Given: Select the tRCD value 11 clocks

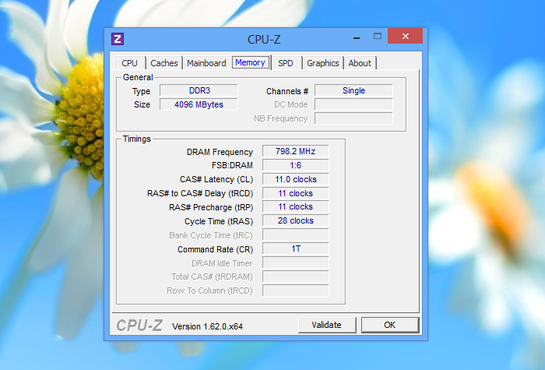Looking at the screenshot, I should [295, 193].
